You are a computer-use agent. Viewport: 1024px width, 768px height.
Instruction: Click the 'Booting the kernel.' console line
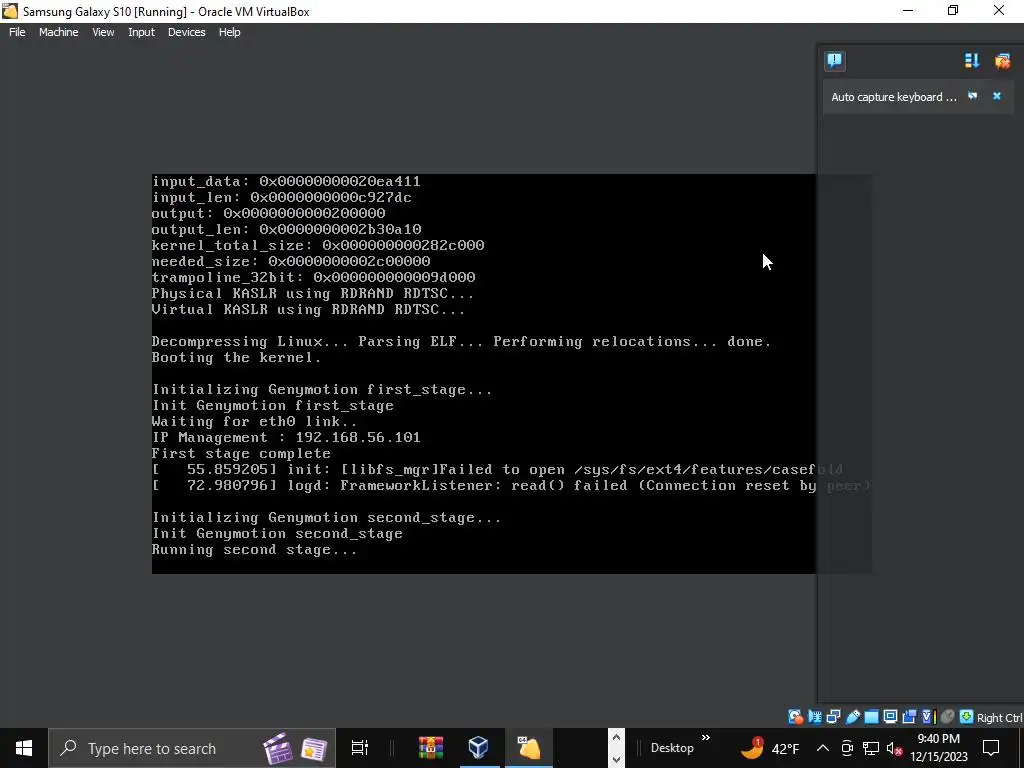[x=236, y=358]
